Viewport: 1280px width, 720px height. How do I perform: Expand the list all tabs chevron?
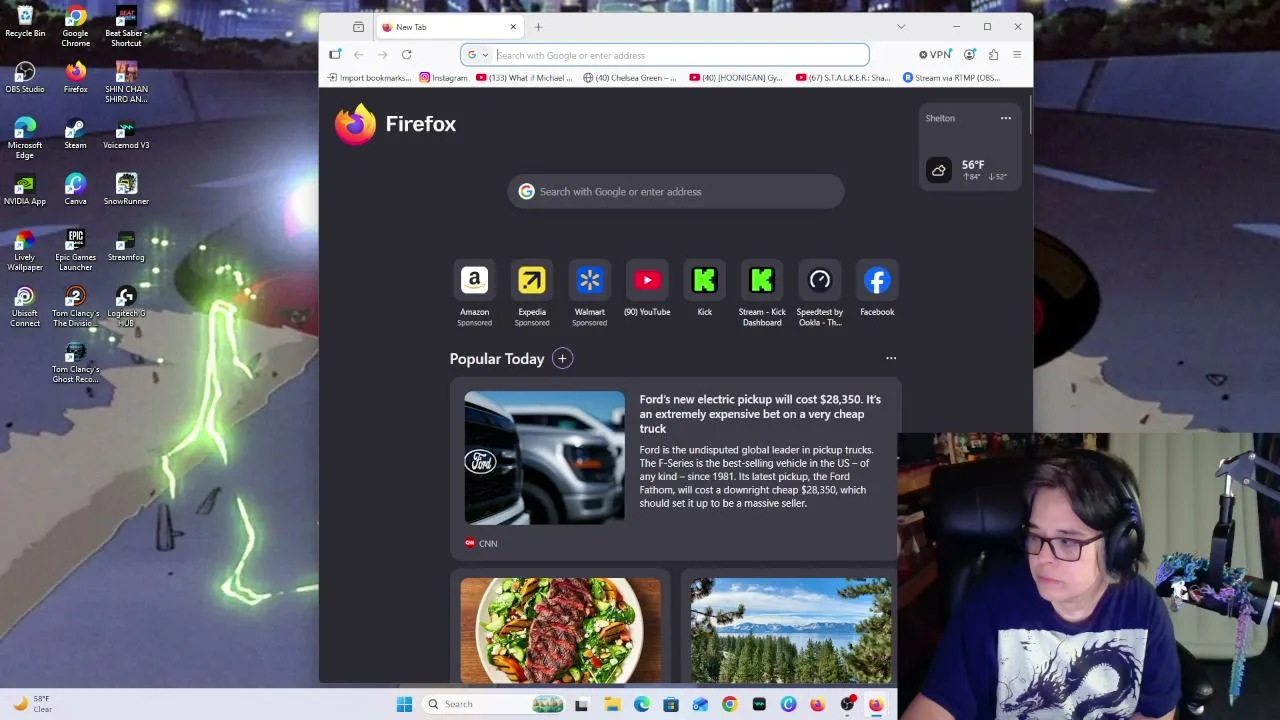pyautogui.click(x=901, y=27)
